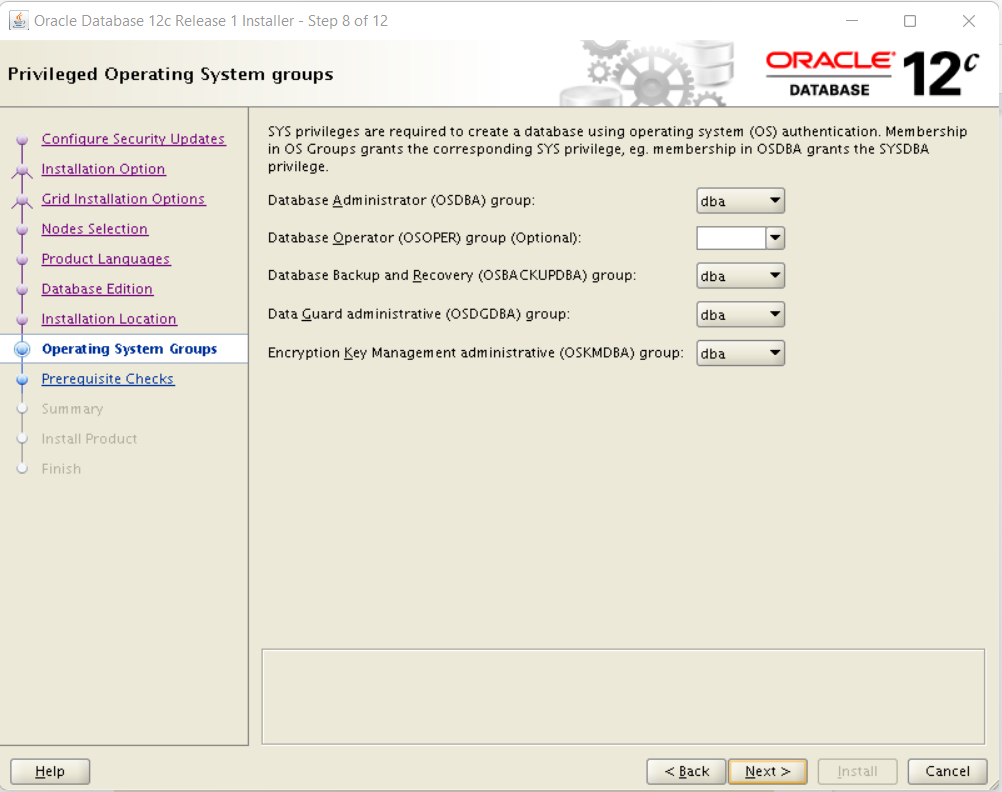Click the 'Data Guard administrative (OSDGDBA) group:' label
Screen dimensions: 1002x792
coord(419,314)
